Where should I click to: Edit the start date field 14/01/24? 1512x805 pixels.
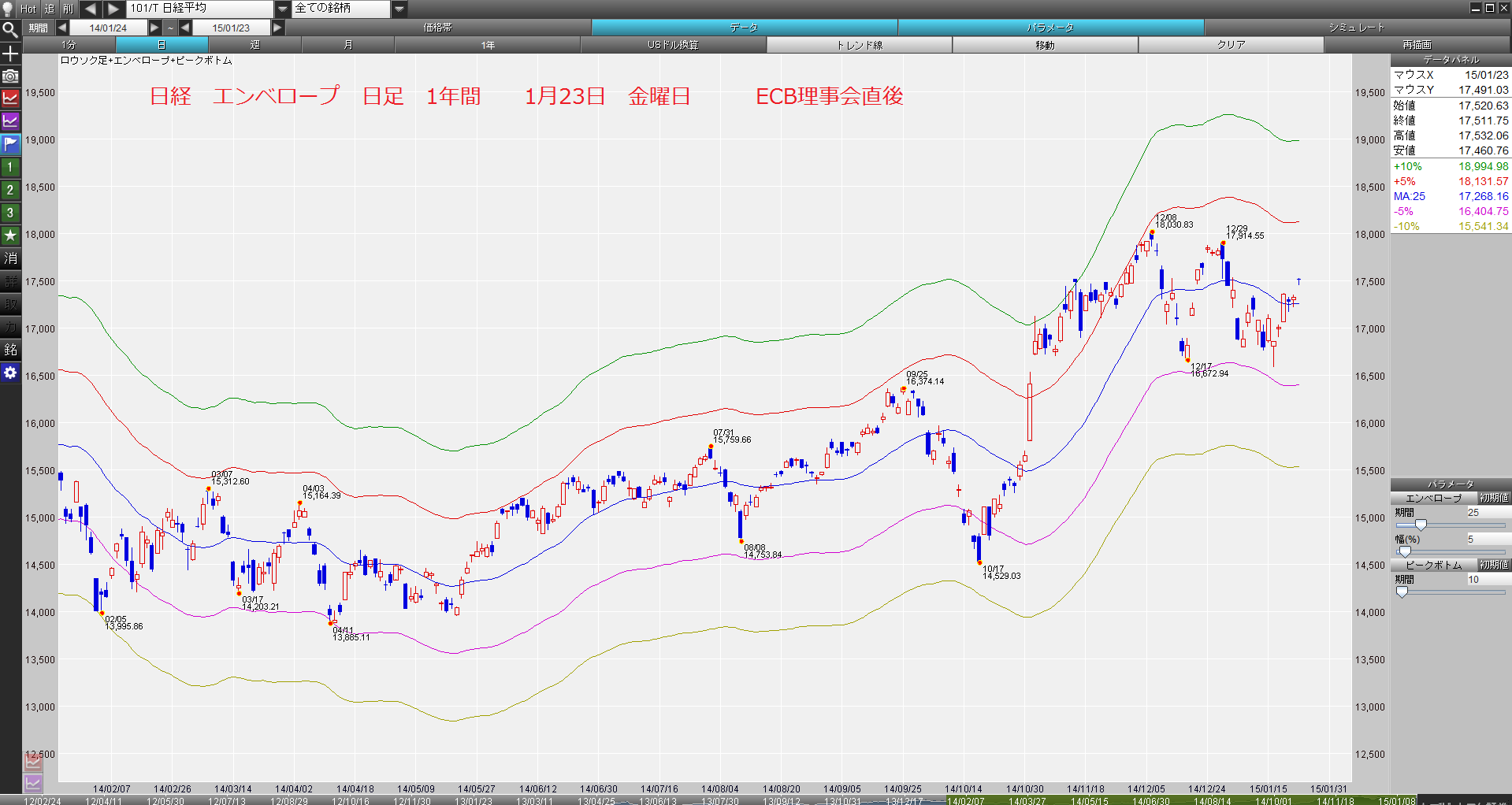tap(109, 28)
